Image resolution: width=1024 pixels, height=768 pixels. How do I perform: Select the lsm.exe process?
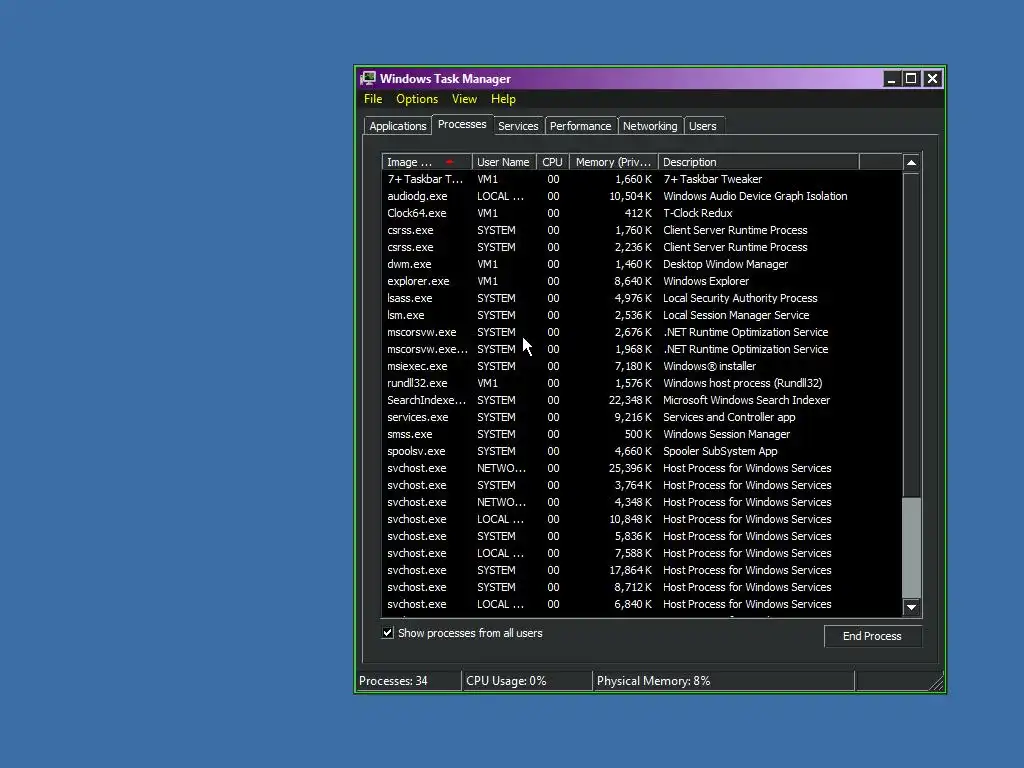click(x=641, y=315)
